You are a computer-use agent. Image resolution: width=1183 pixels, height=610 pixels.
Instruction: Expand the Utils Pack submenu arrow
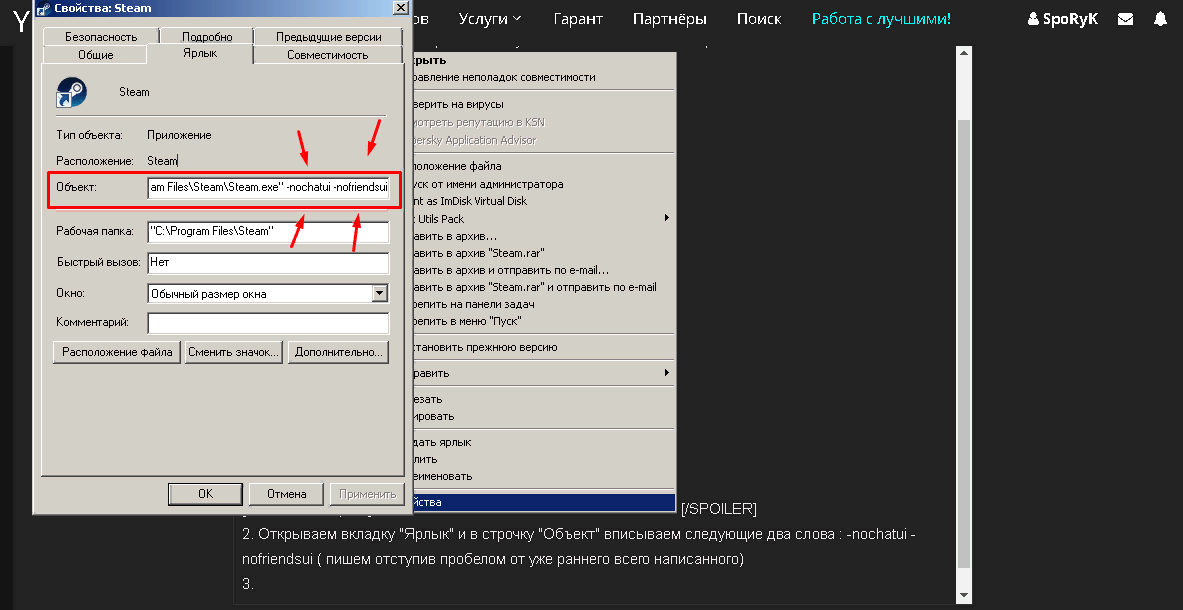point(666,218)
